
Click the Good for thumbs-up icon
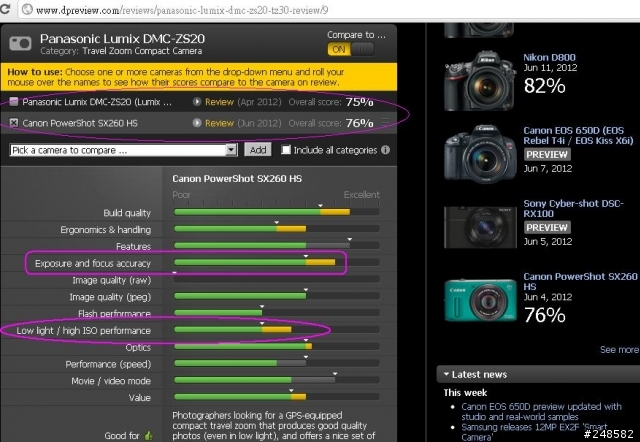(x=148, y=436)
